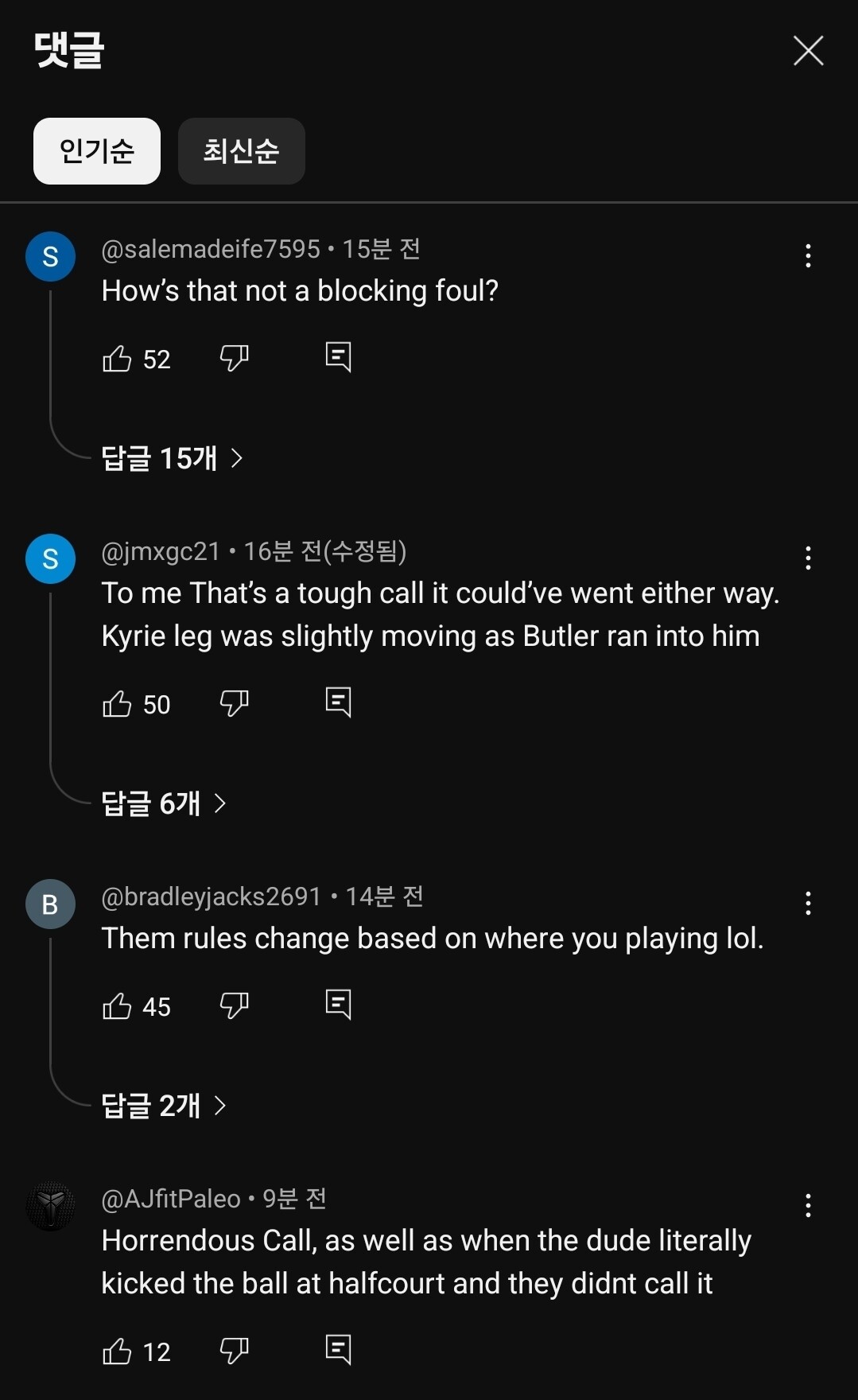
Task: Switch to the 인기순 sort tab
Action: tap(97, 151)
